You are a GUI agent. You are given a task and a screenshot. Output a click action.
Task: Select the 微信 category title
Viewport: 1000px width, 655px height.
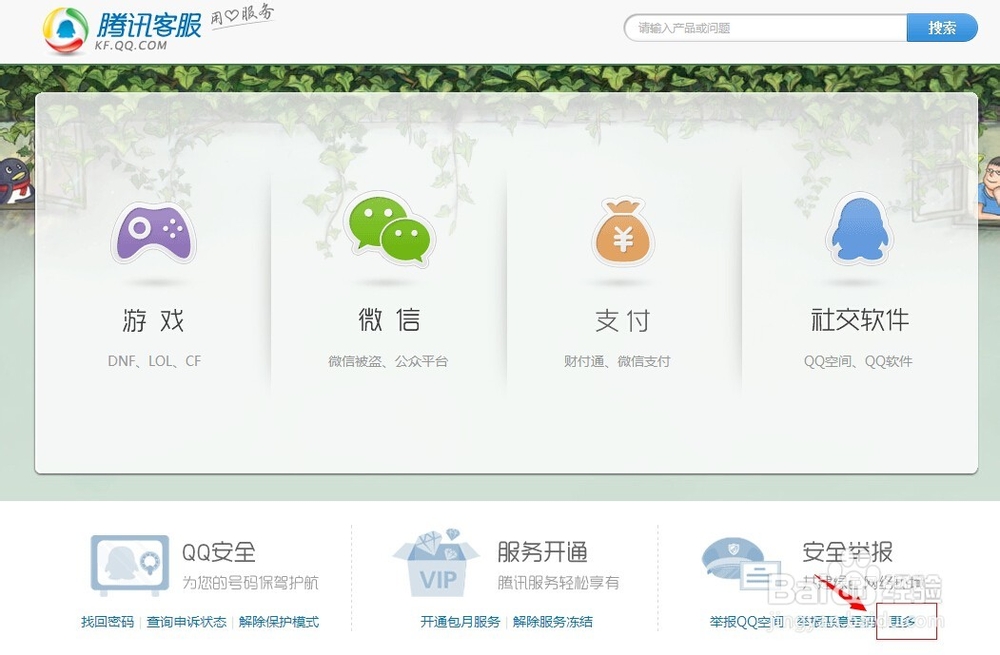tap(389, 320)
